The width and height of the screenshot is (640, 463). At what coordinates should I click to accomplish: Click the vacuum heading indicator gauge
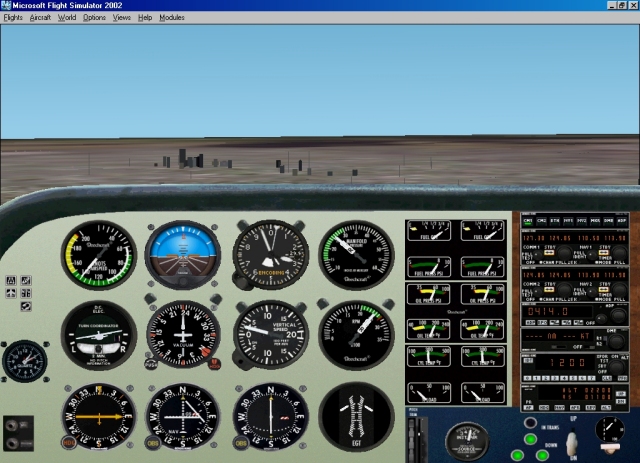point(183,334)
